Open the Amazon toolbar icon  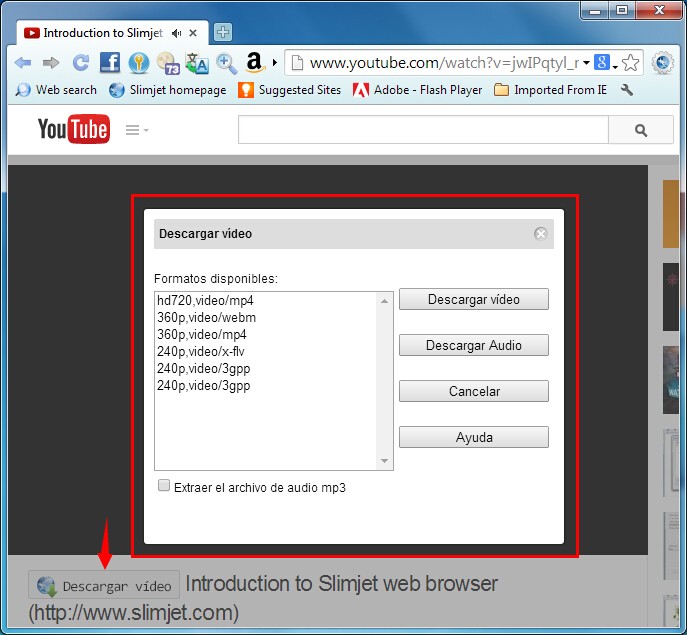[254, 63]
